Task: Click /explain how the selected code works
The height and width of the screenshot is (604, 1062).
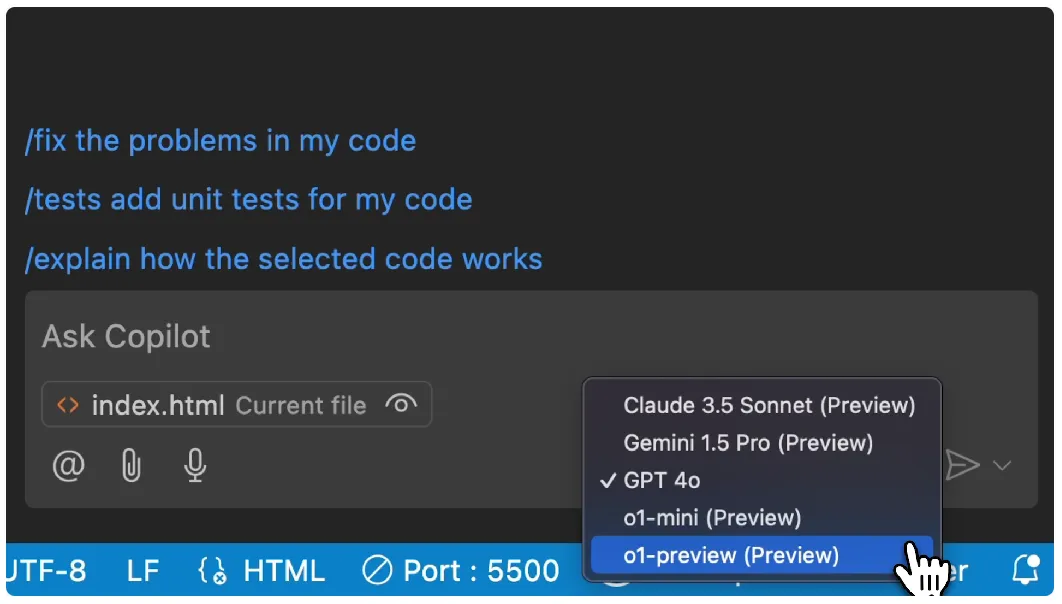Action: (x=283, y=259)
